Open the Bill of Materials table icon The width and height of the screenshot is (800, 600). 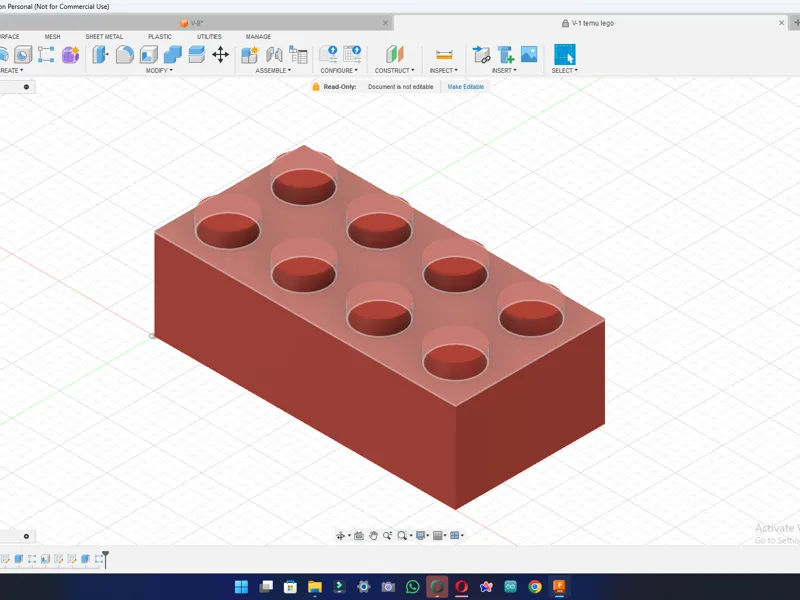pyautogui.click(x=298, y=55)
